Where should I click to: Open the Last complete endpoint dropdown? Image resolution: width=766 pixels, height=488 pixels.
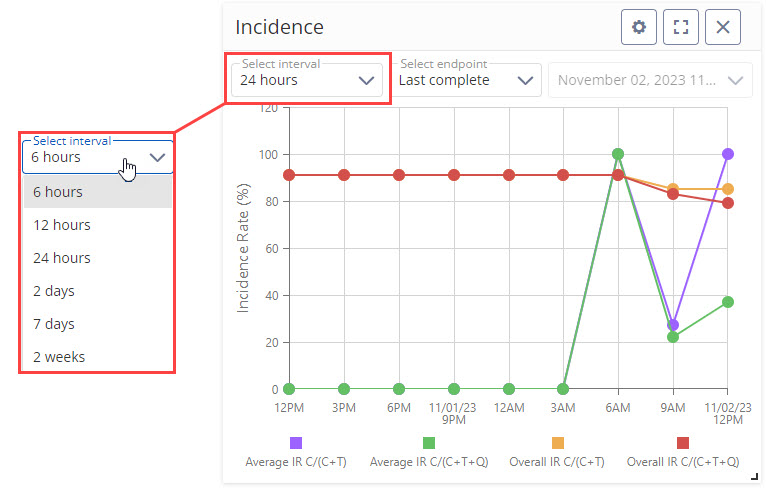click(467, 80)
